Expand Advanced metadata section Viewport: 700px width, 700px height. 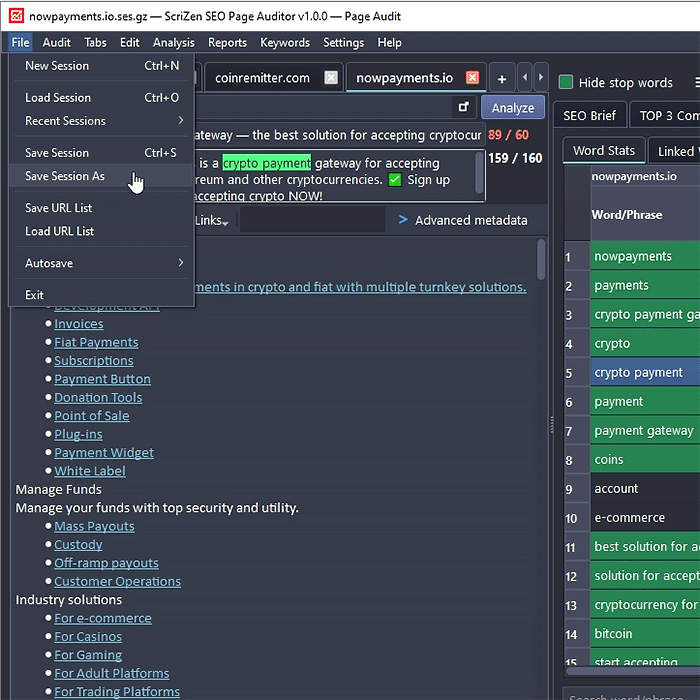462,220
